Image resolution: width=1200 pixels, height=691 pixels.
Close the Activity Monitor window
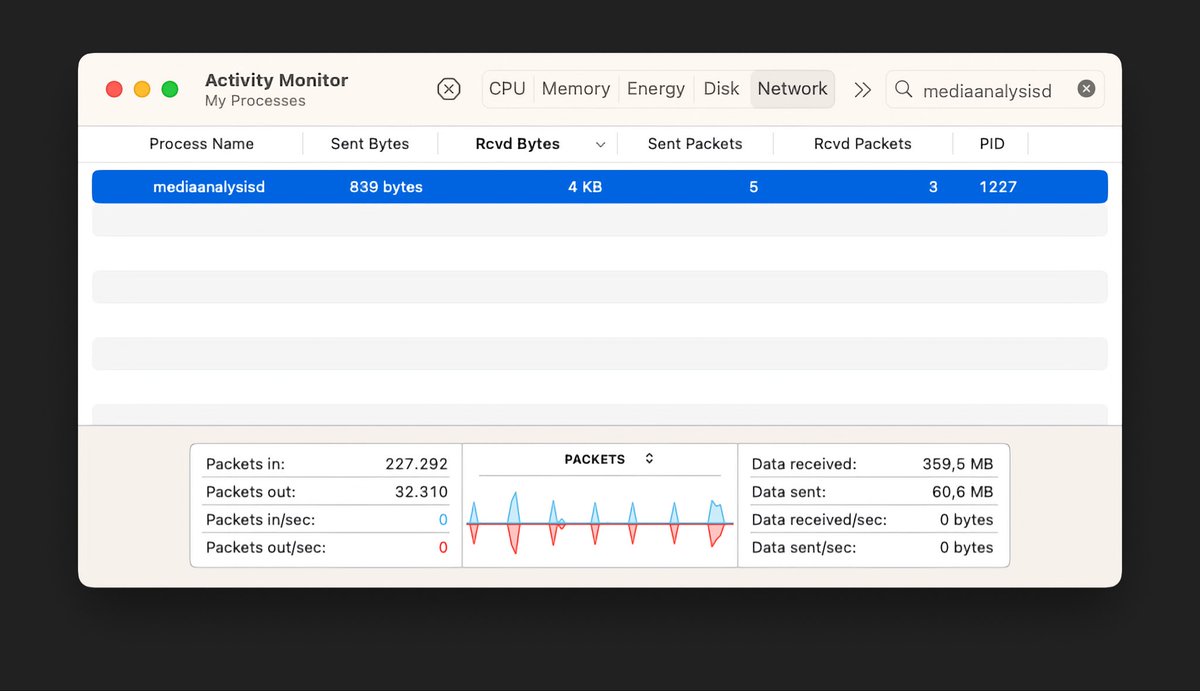114,89
